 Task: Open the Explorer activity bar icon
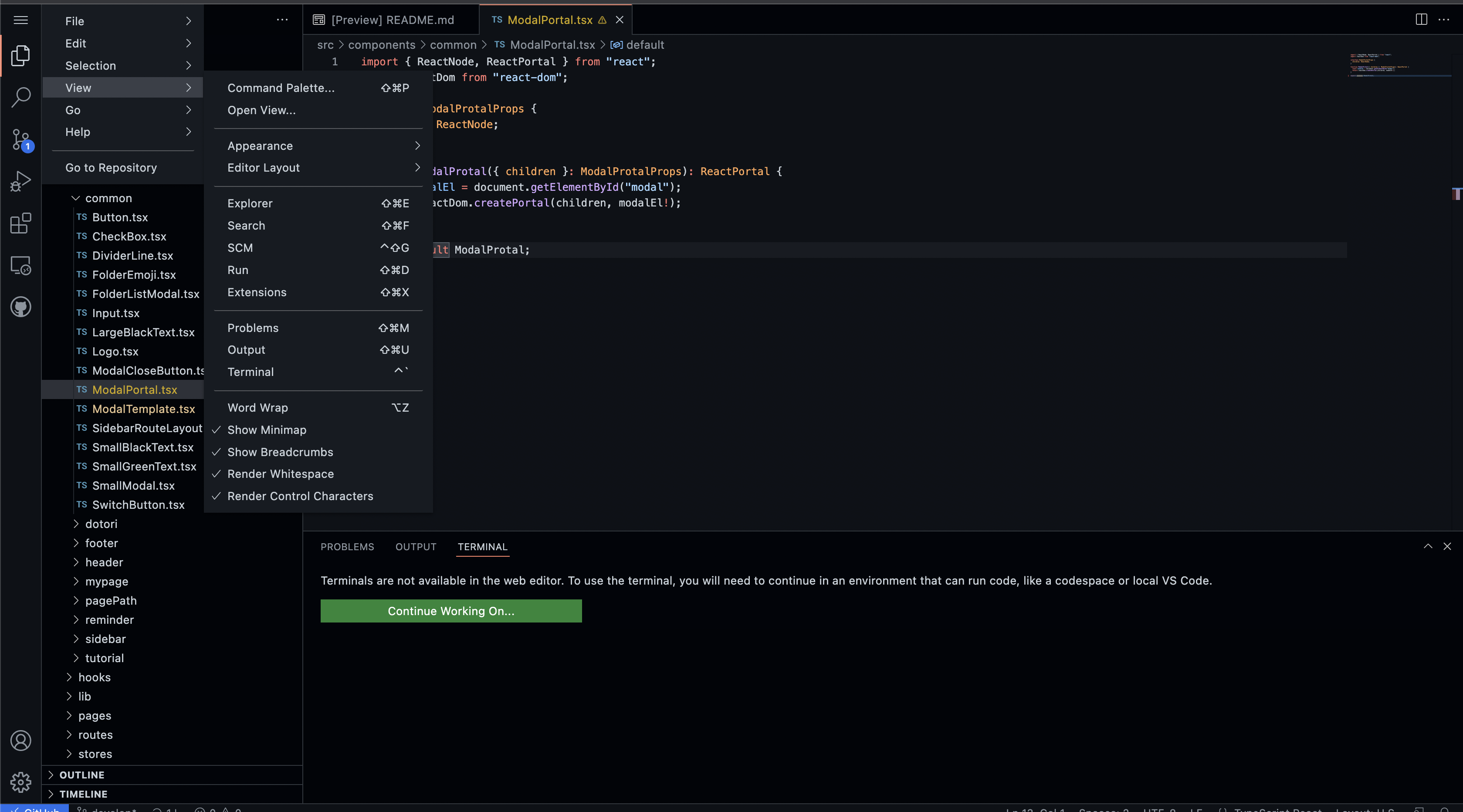point(20,55)
